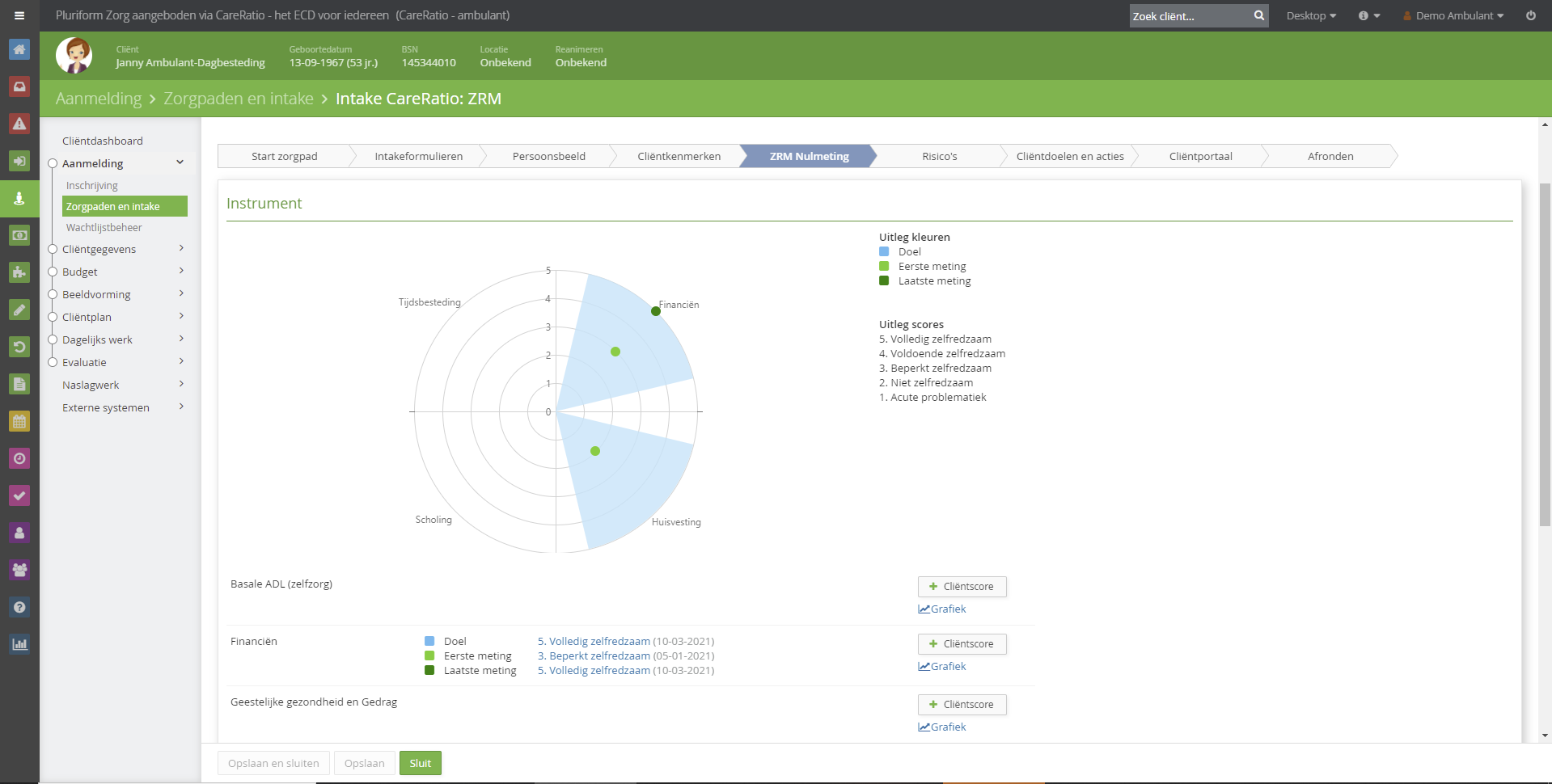Expand the Cliëntplan section
This screenshot has height=784, width=1552.
pos(181,316)
